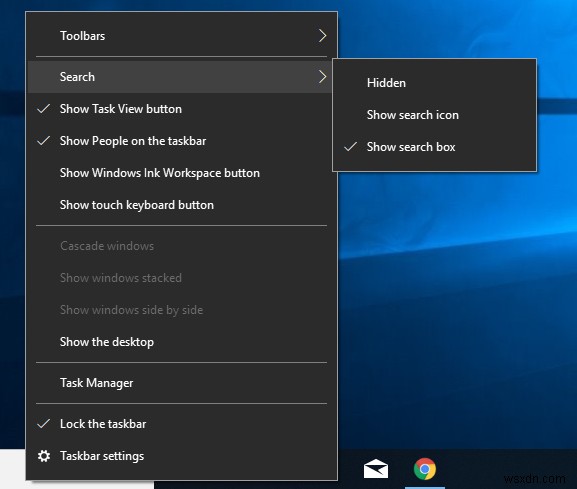Expand the Search submenu arrow

[x=322, y=77]
